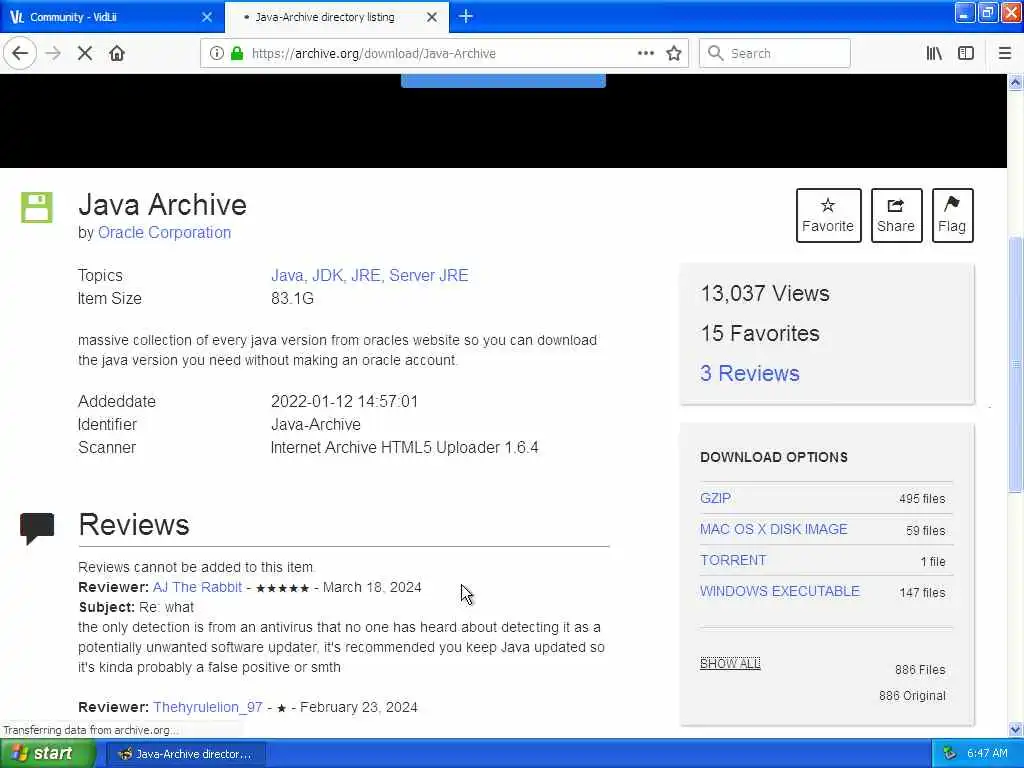Open the Java topic link
Viewport: 1024px width, 768px height.
[287, 276]
